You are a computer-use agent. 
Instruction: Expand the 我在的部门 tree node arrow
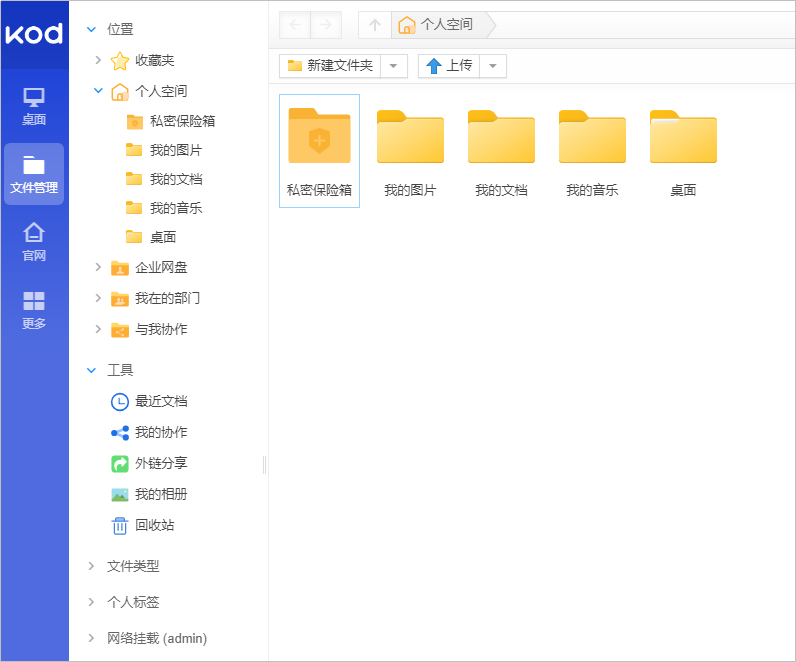[x=98, y=298]
